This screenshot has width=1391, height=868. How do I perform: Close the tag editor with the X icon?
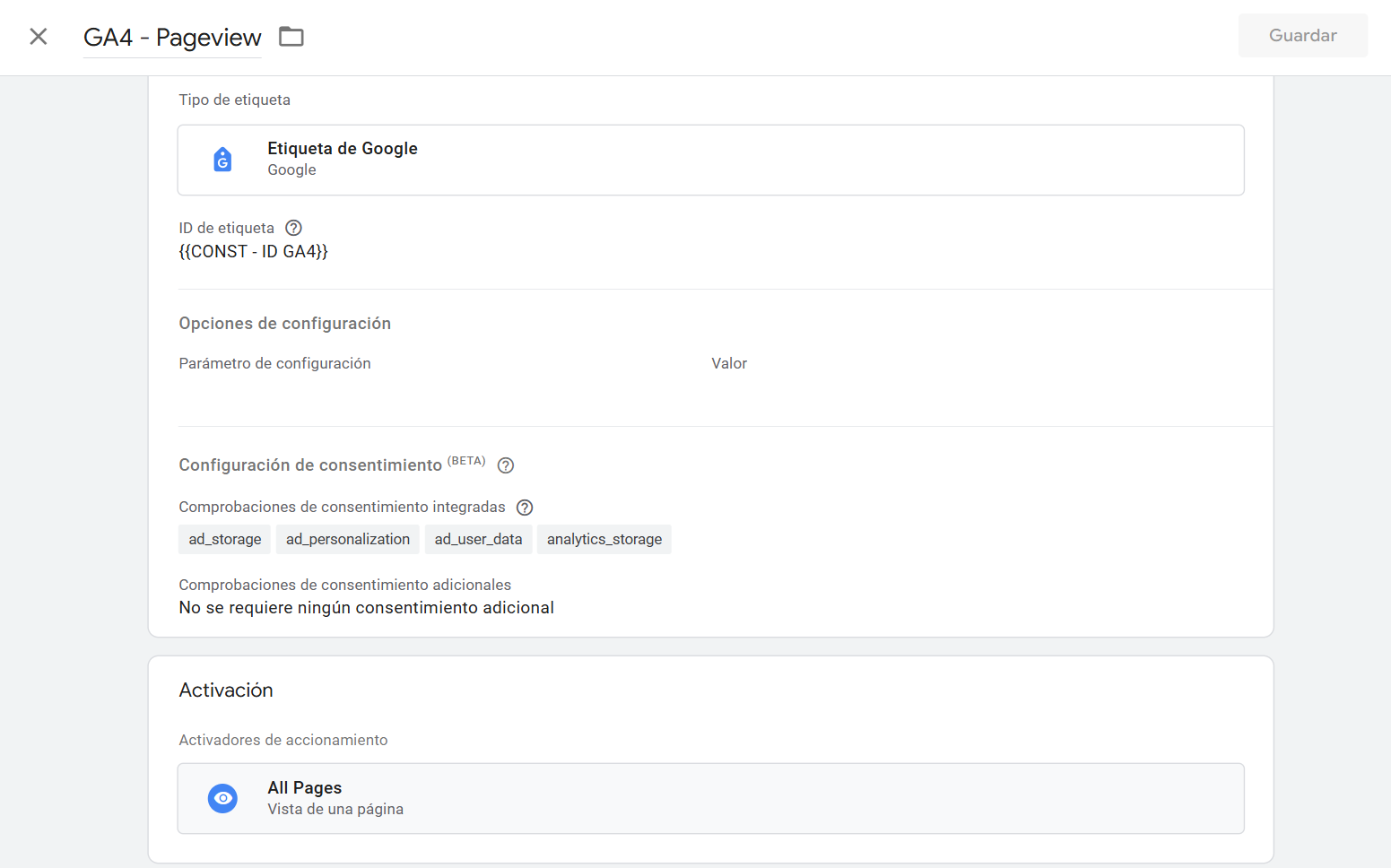pyautogui.click(x=38, y=37)
